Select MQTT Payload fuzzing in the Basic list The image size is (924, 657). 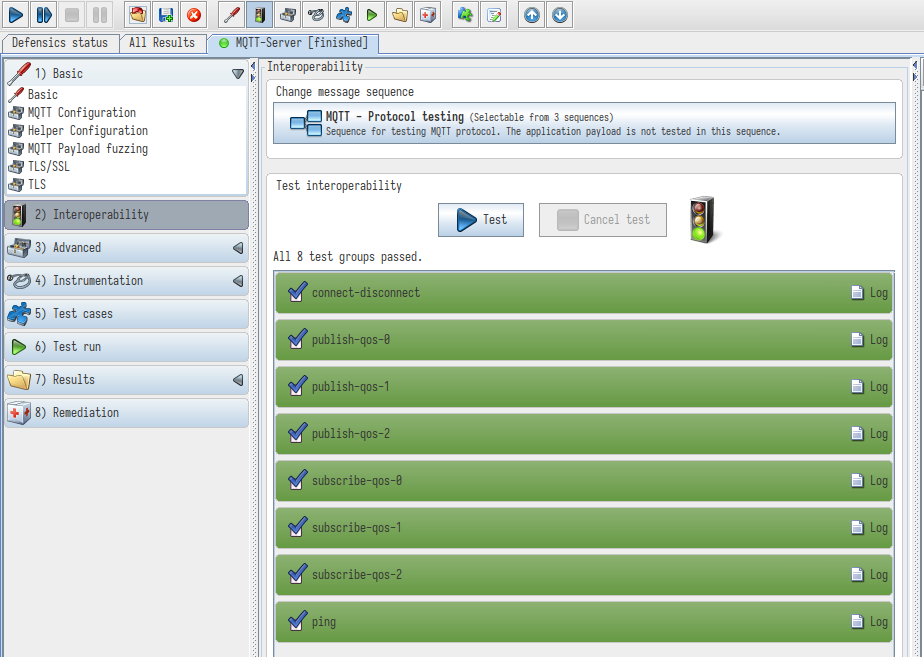point(88,148)
